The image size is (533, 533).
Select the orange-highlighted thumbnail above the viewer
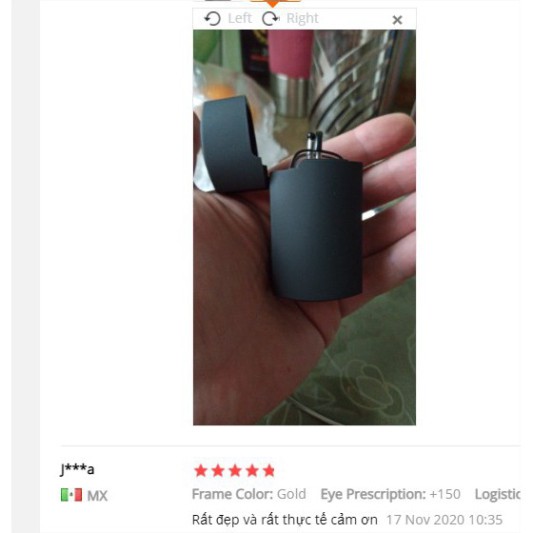coord(276,1)
